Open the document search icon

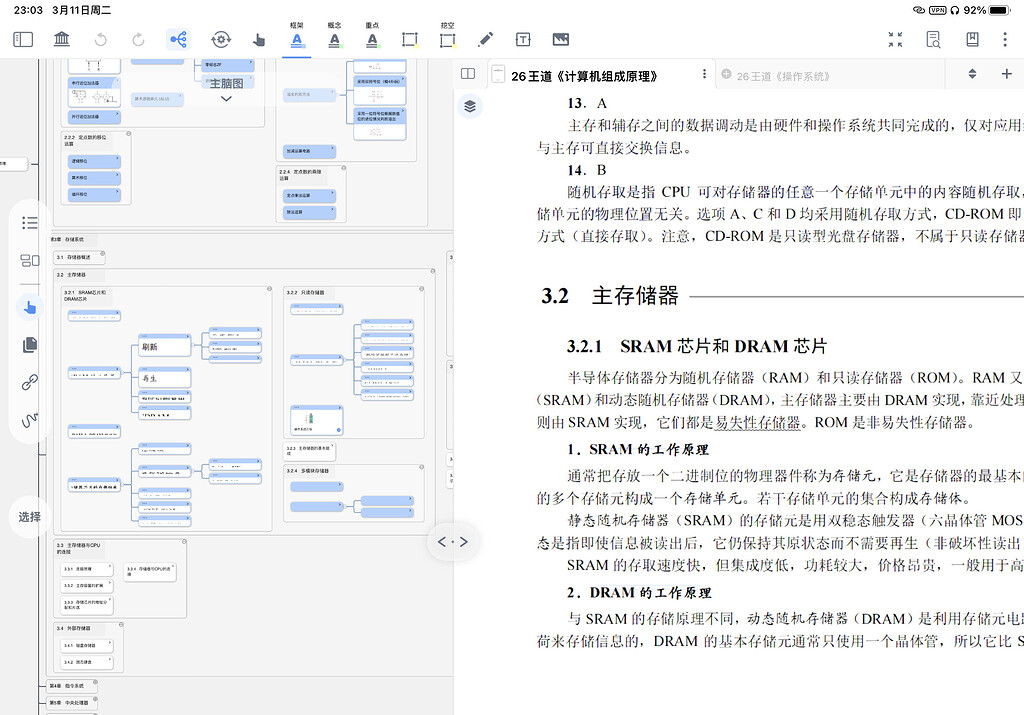click(933, 38)
